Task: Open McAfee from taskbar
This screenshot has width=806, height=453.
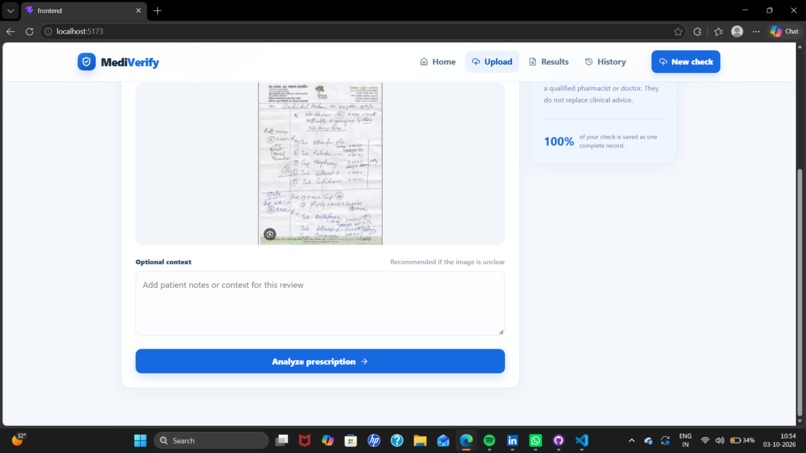Action: 304,441
